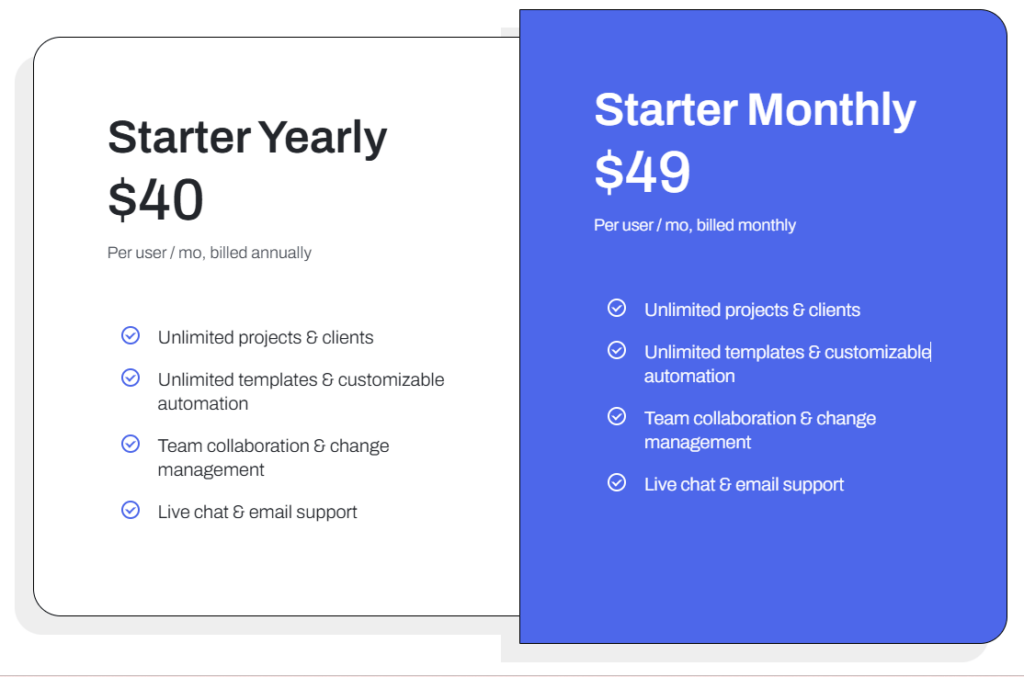Click the $49 price on the monthly plan
The image size is (1024, 677).
click(x=642, y=172)
